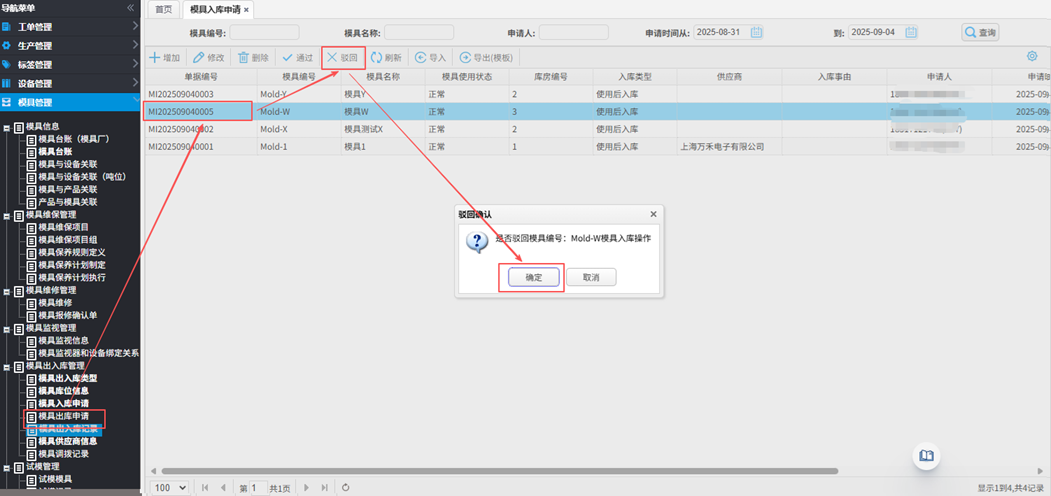Open calendar picker for 申请时间从 date
1051x496 pixels.
pyautogui.click(x=756, y=33)
